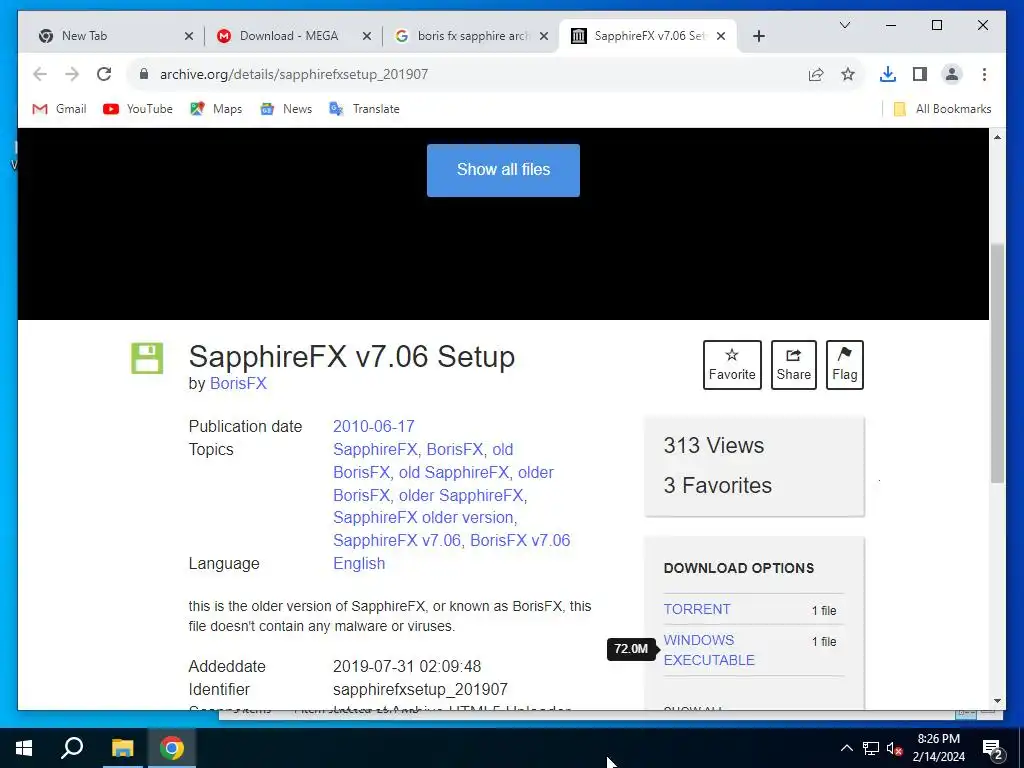Click the green software floppy icon
Screen dimensions: 1024x768
point(147,359)
